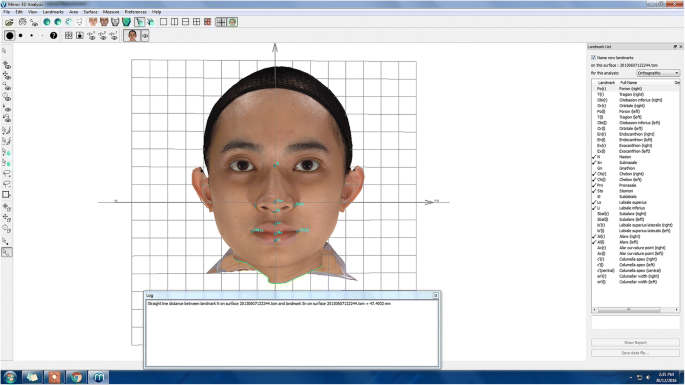
Task: Open the Windows Start menu
Action: pos(10,377)
